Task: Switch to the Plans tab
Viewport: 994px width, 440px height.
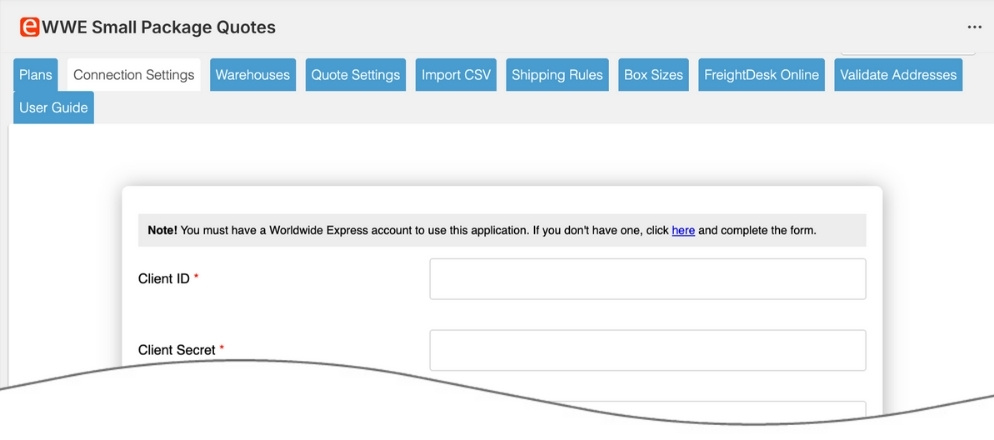Action: pyautogui.click(x=36, y=75)
